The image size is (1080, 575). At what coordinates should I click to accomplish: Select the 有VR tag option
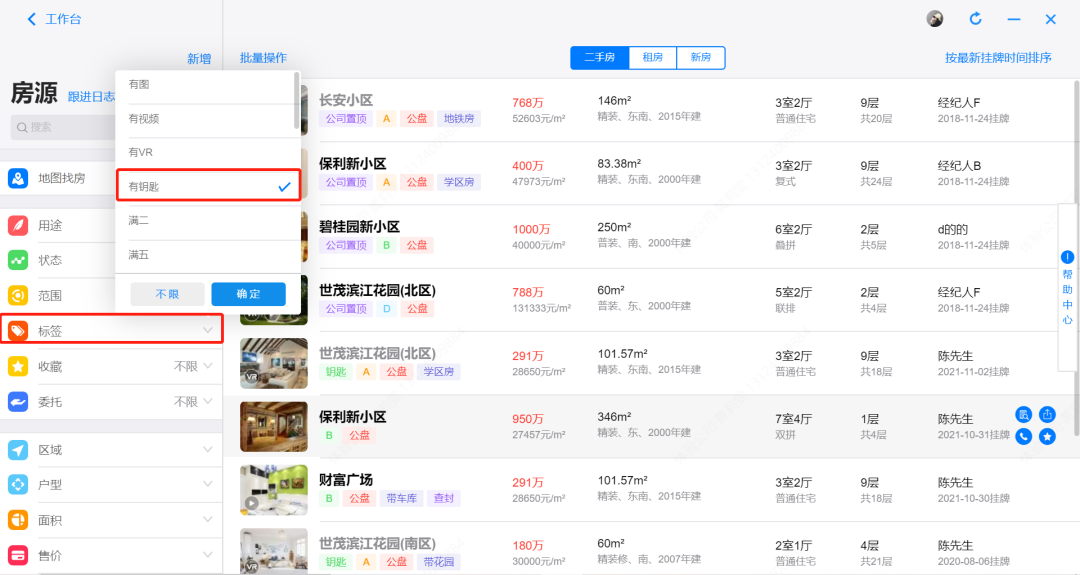point(207,152)
